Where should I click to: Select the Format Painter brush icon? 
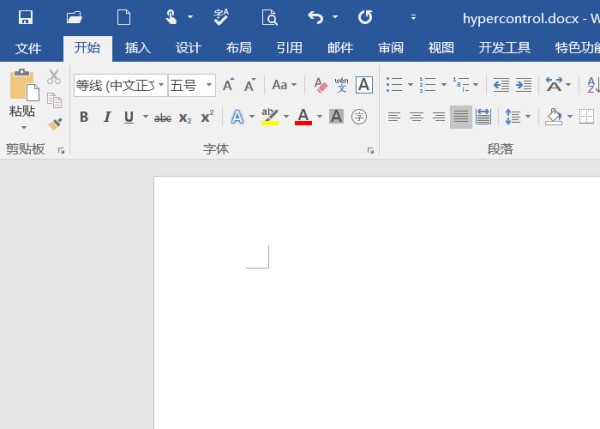[55, 123]
